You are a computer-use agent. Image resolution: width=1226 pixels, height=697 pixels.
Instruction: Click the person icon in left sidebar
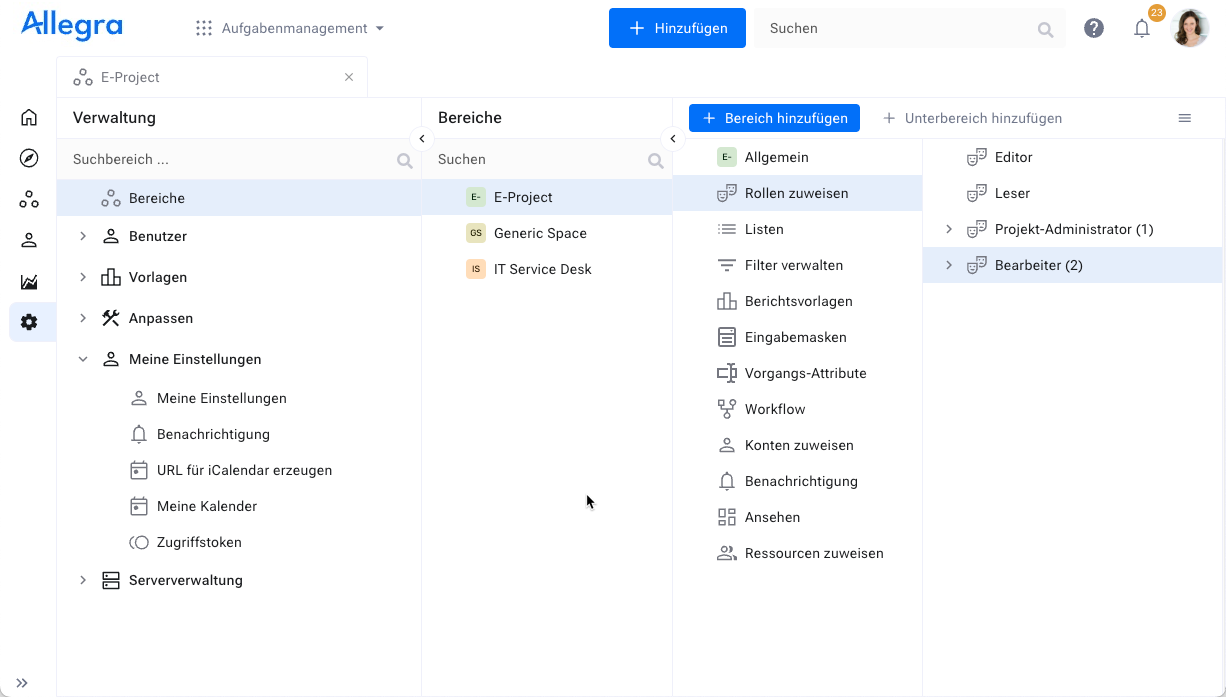(x=29, y=240)
